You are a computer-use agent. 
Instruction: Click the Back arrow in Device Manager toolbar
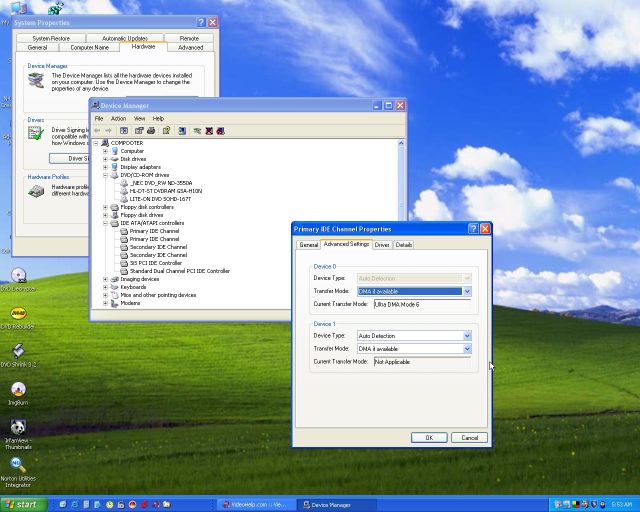click(97, 131)
